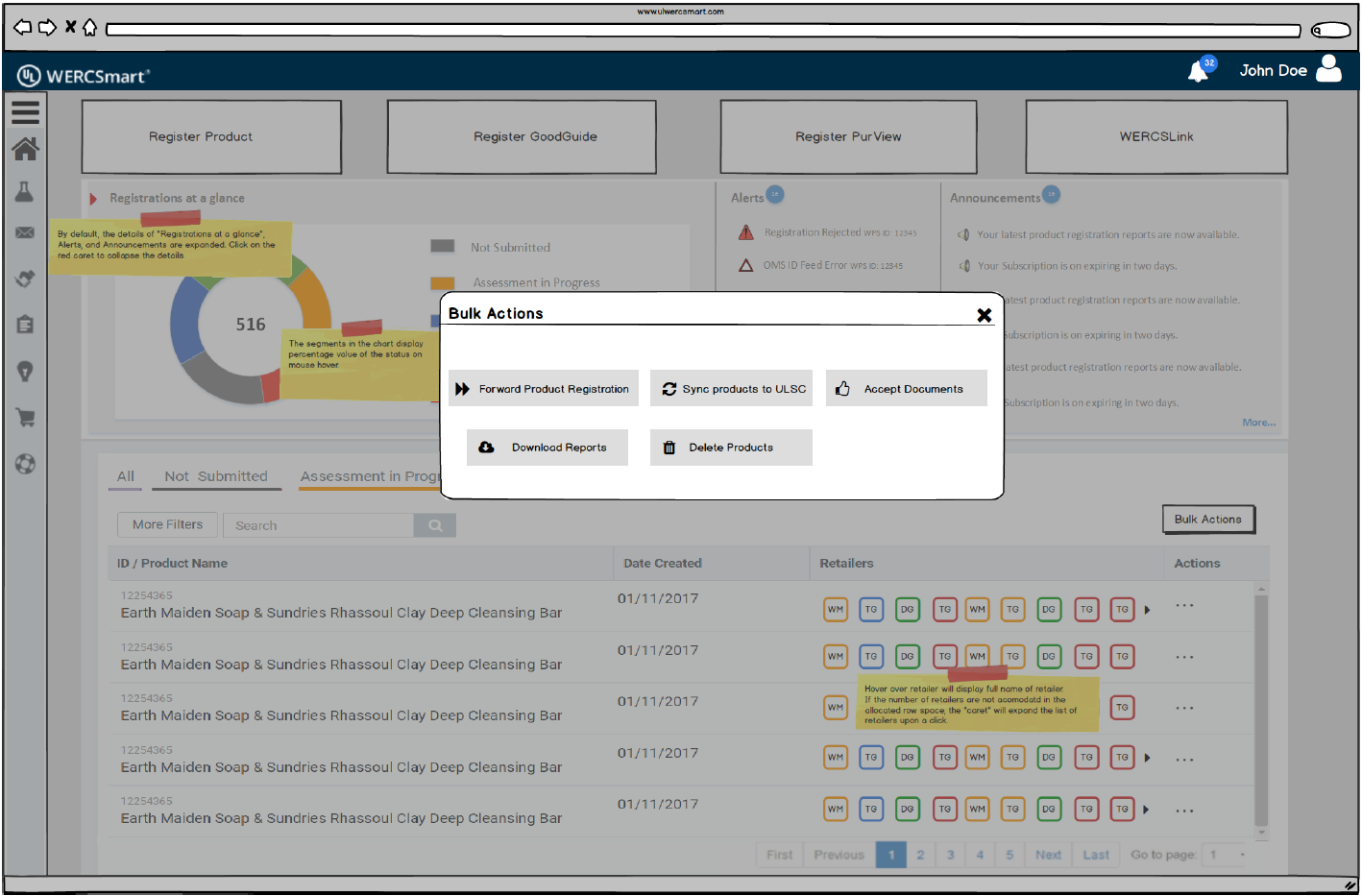Click the lightbulb sidebar icon
The image size is (1362, 896).
25,372
